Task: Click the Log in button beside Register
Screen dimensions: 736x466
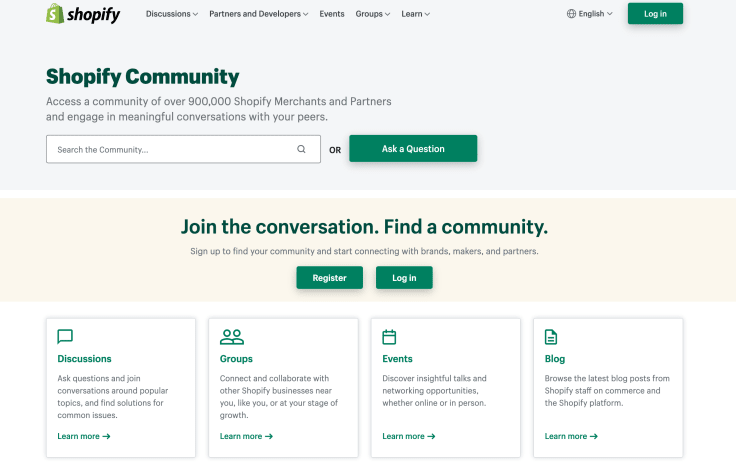Action: tap(404, 278)
